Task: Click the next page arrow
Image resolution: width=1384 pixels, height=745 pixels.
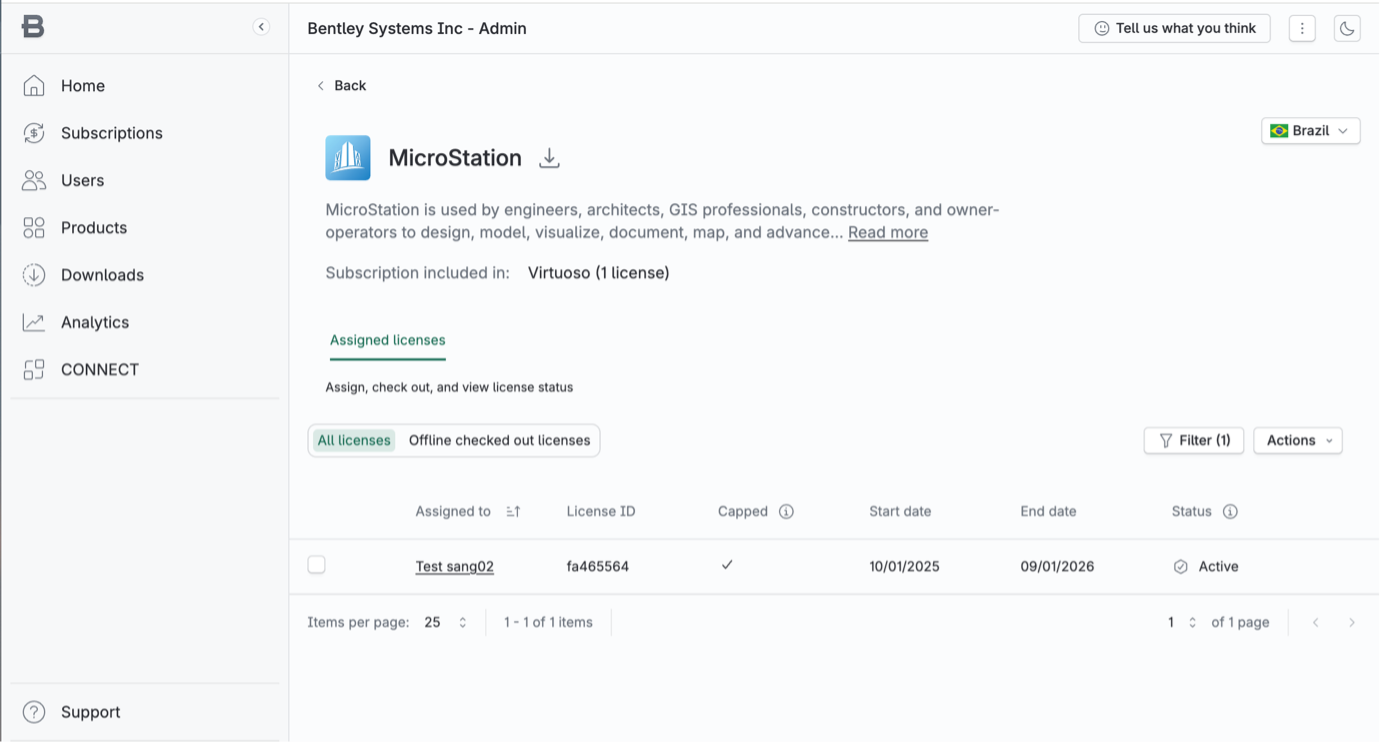Action: click(x=1352, y=622)
